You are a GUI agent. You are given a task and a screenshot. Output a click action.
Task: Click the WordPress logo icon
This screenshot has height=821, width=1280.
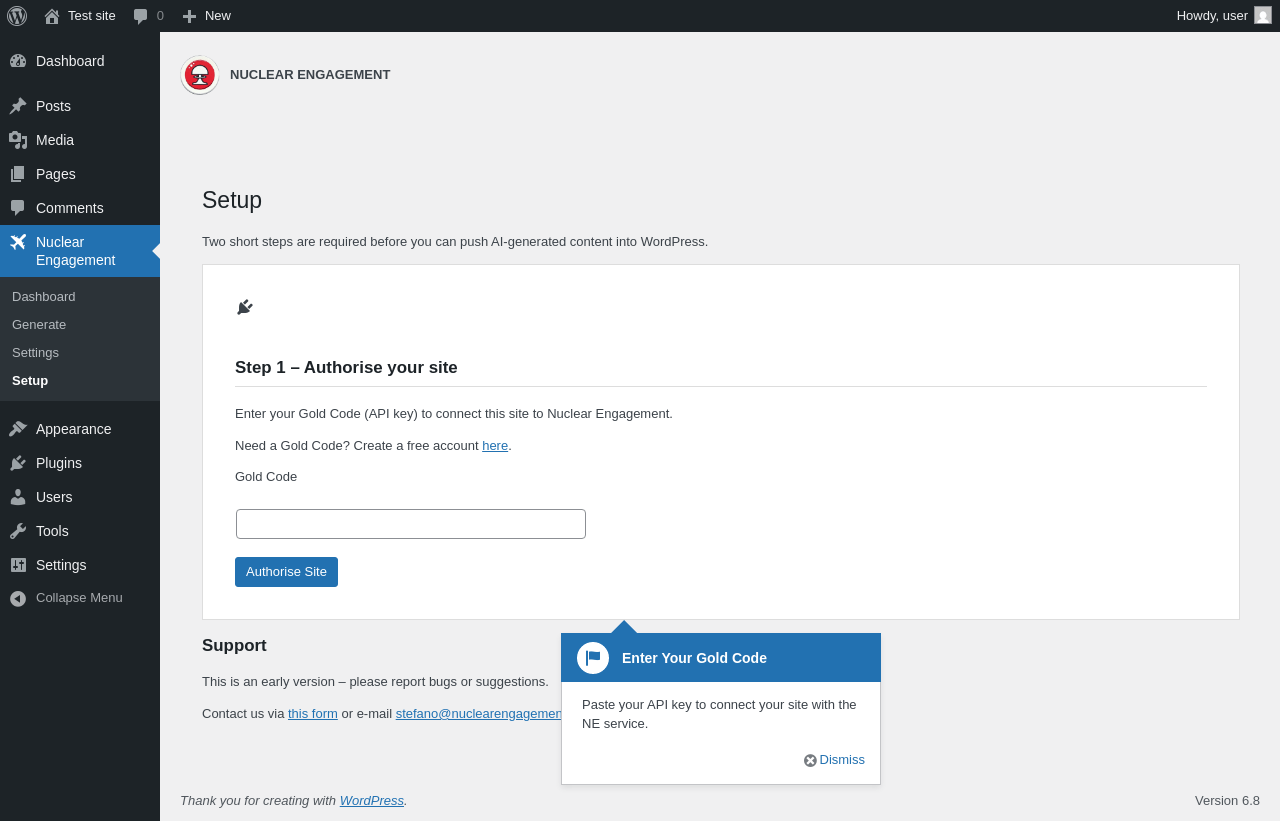point(17,16)
